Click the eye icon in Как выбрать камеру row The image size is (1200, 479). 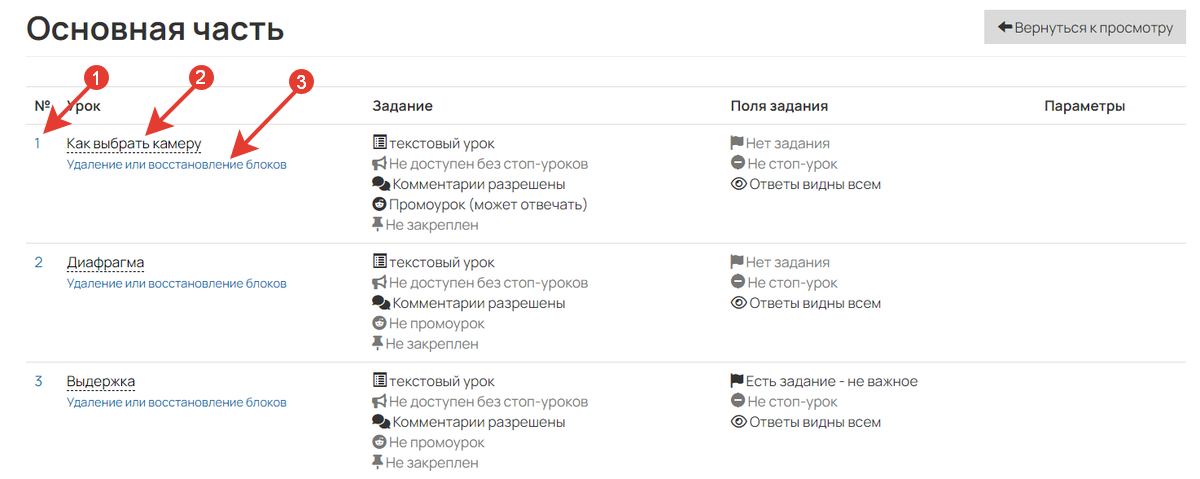pyautogui.click(x=739, y=184)
